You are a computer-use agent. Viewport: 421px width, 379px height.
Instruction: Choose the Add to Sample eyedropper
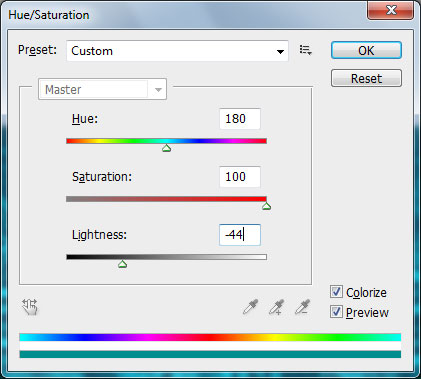[x=276, y=307]
